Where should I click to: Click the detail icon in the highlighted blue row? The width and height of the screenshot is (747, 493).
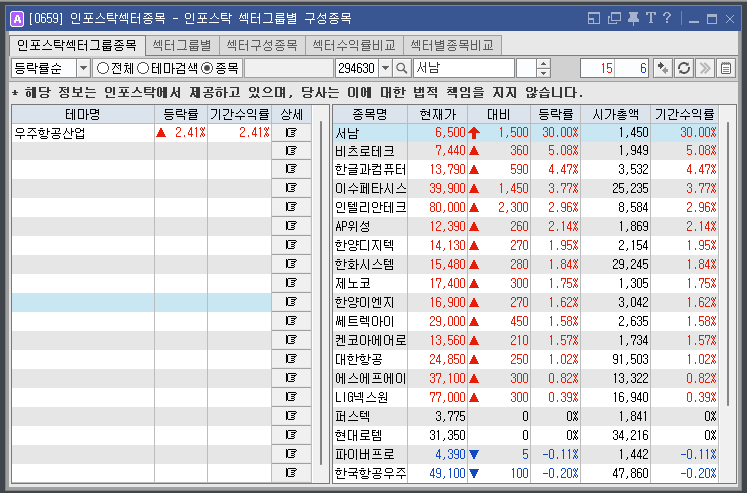point(291,302)
